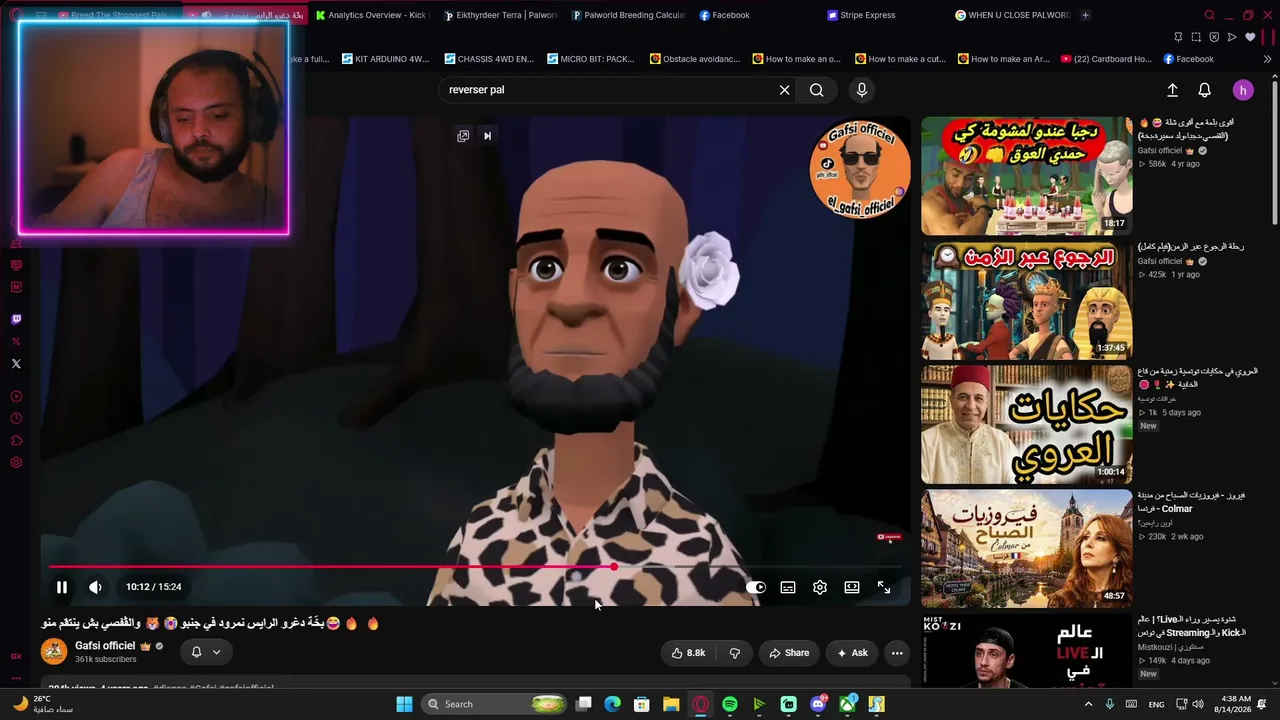This screenshot has height=720, width=1280.
Task: Open Discord from taskbar
Action: coord(818,704)
